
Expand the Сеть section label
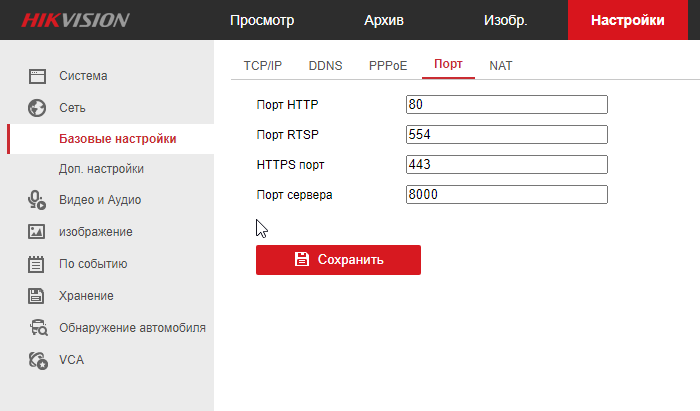(x=72, y=108)
